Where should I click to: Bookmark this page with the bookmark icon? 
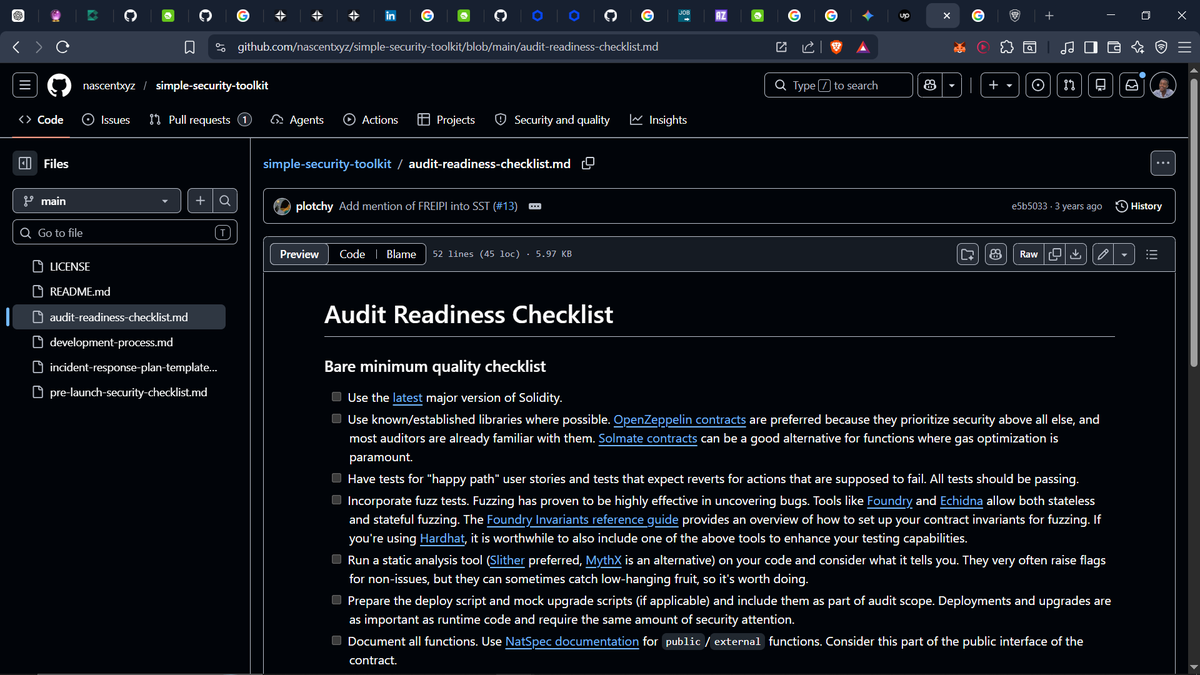click(189, 47)
